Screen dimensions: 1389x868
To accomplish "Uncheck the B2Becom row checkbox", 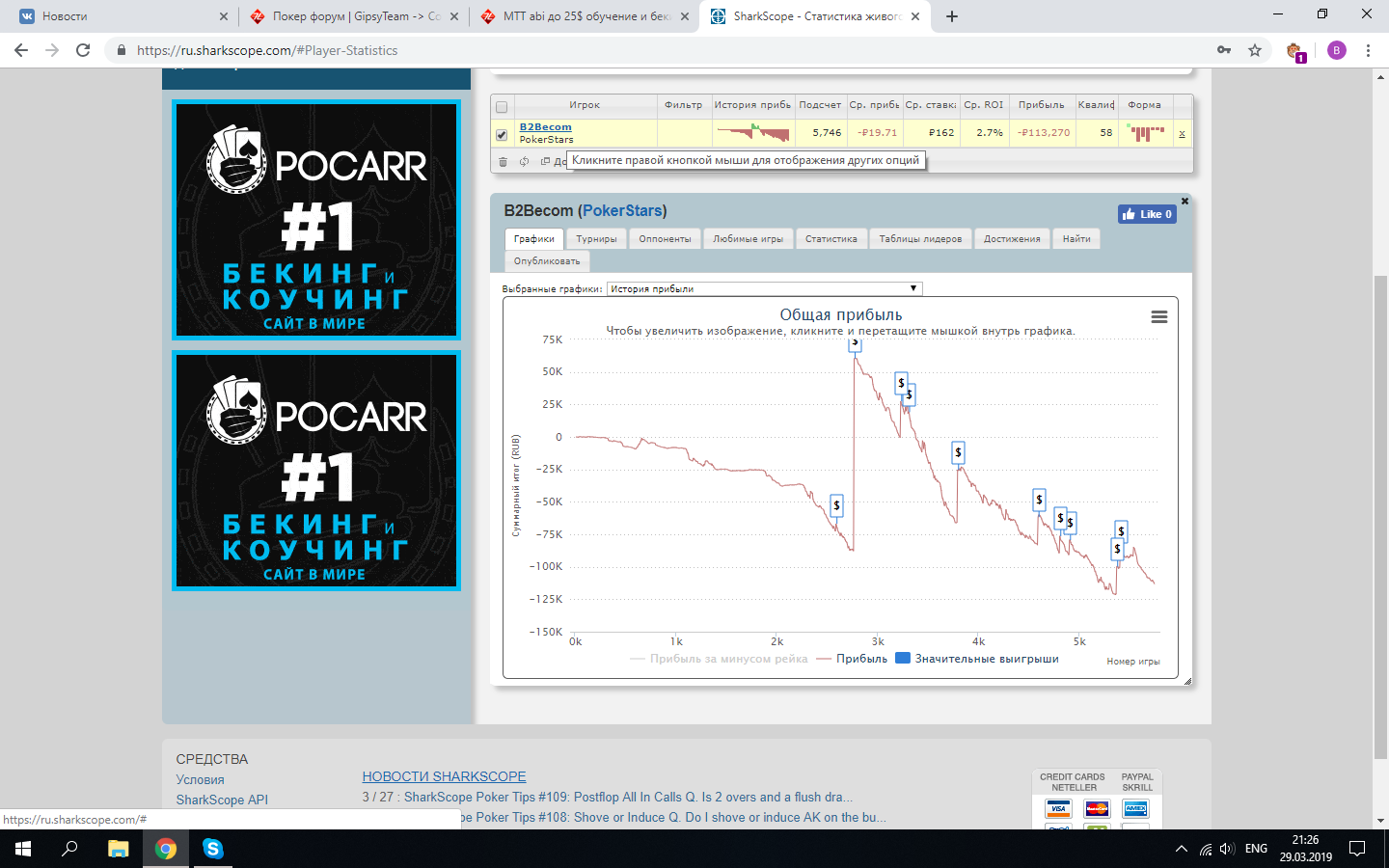I will click(x=502, y=135).
